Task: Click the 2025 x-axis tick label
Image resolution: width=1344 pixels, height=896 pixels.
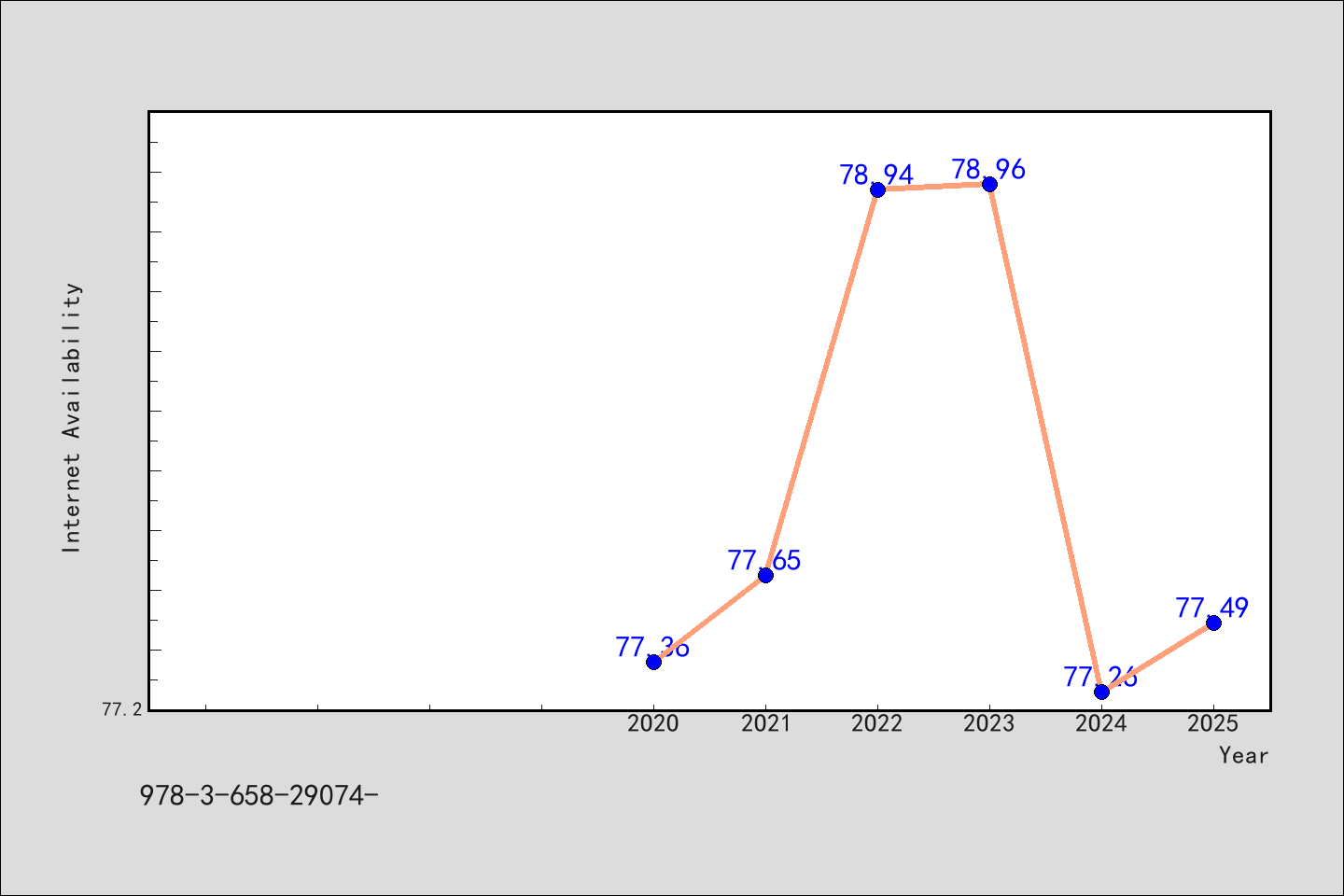Action: point(1213,723)
